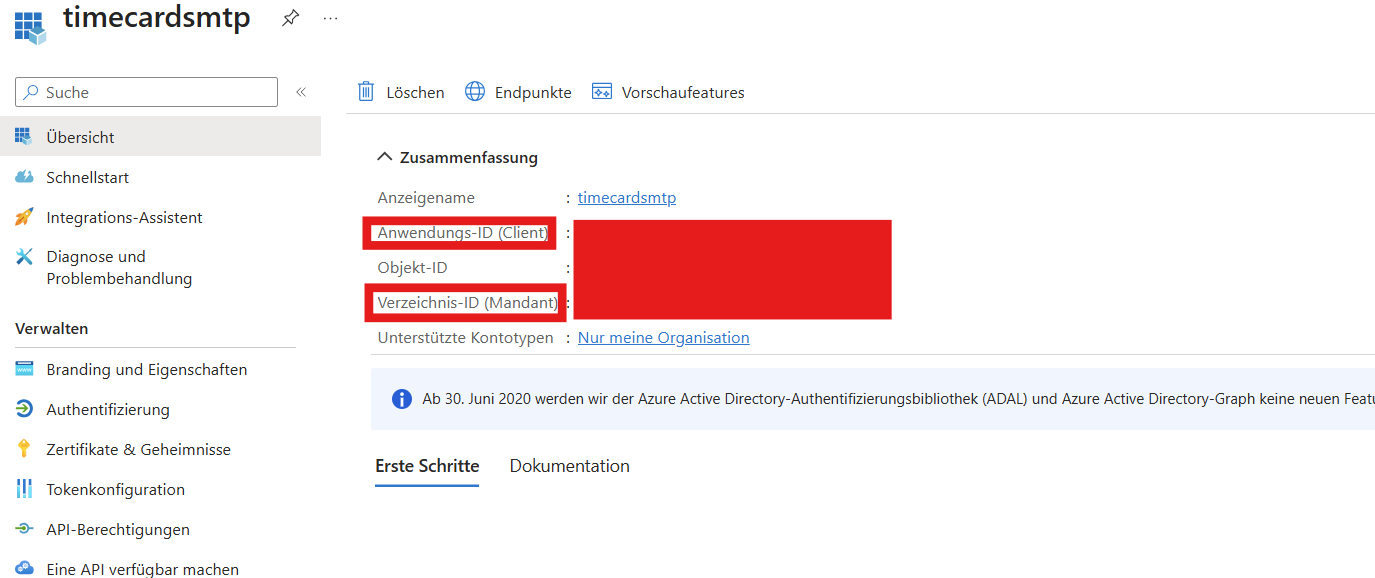Click the Endpunkte globe icon
Image resolution: width=1375 pixels, height=578 pixels.
pyautogui.click(x=475, y=92)
